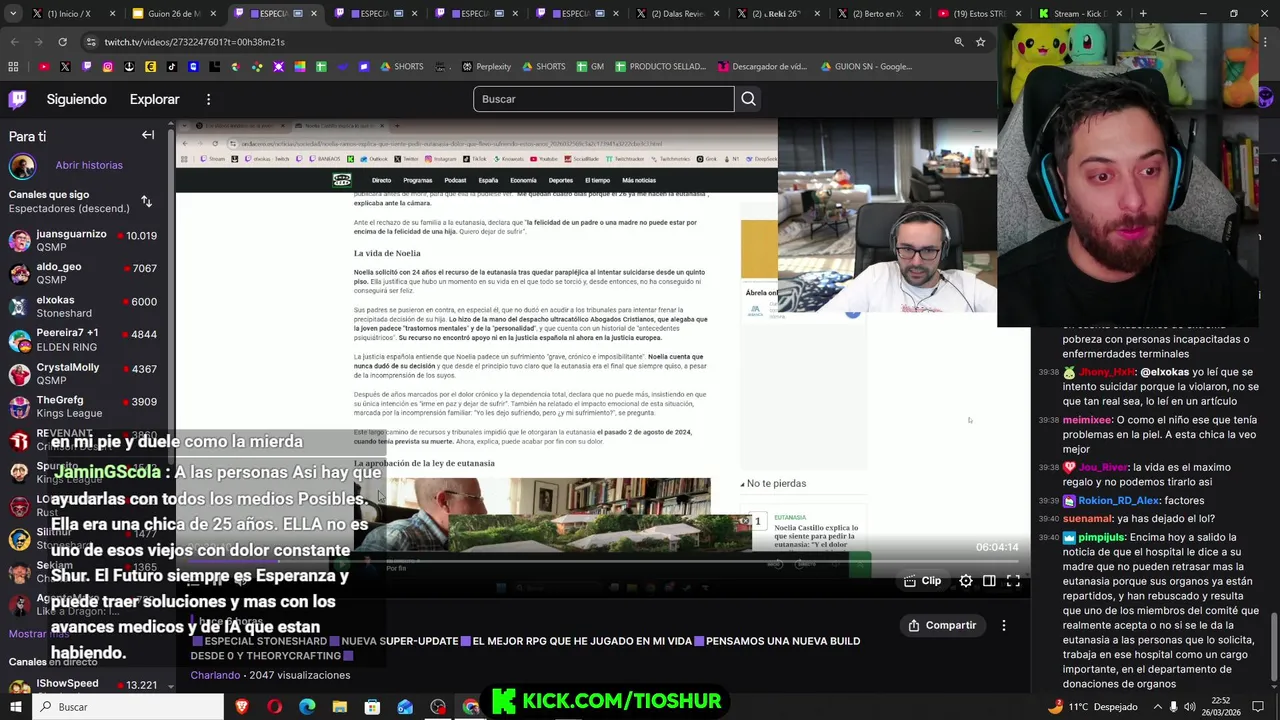Open the Twitch home logo
The width and height of the screenshot is (1280, 720).
coord(18,99)
